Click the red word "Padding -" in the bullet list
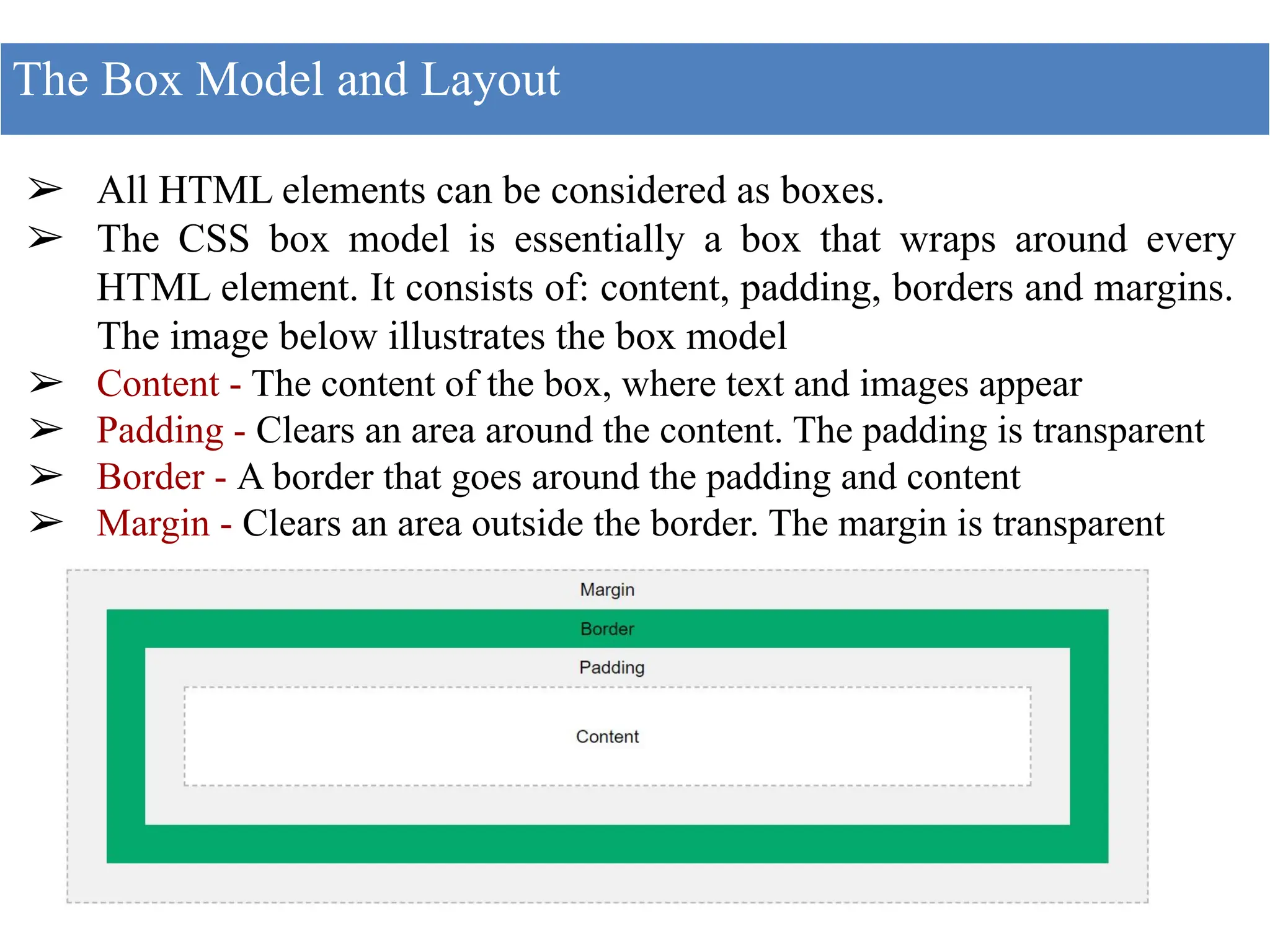This screenshot has width=1270, height=952. click(x=172, y=431)
